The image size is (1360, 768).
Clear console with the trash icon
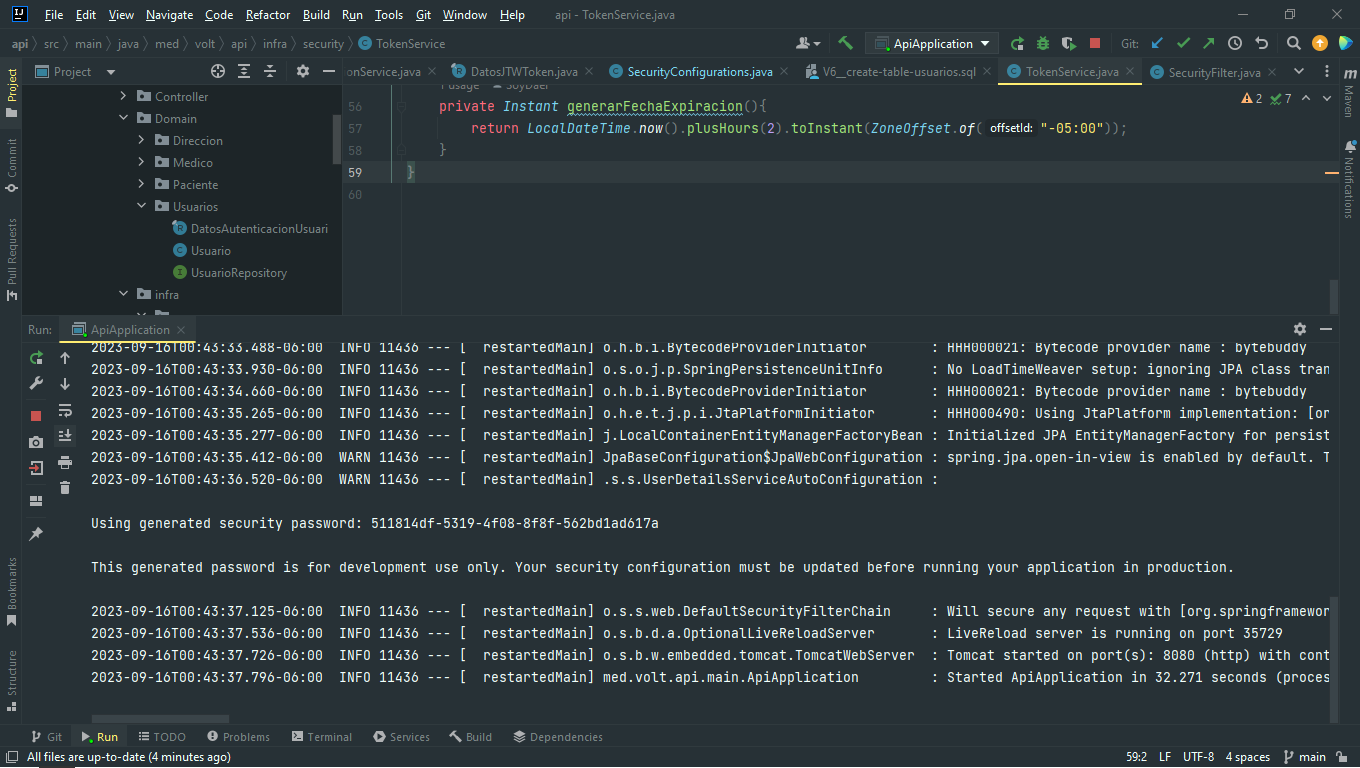click(x=65, y=487)
